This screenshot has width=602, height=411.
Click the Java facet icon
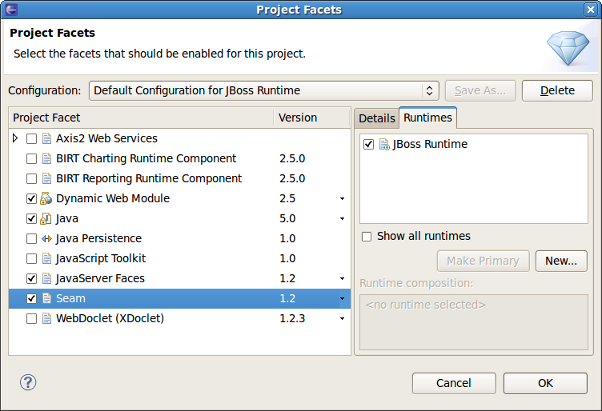pyautogui.click(x=46, y=219)
